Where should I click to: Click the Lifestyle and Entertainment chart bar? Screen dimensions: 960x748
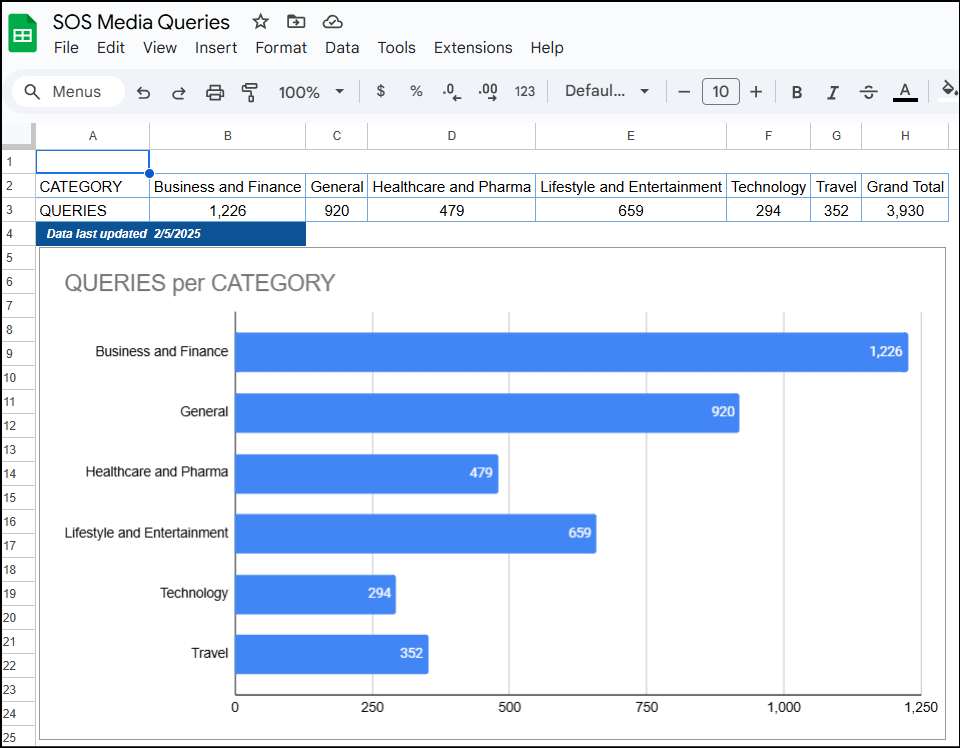(416, 534)
